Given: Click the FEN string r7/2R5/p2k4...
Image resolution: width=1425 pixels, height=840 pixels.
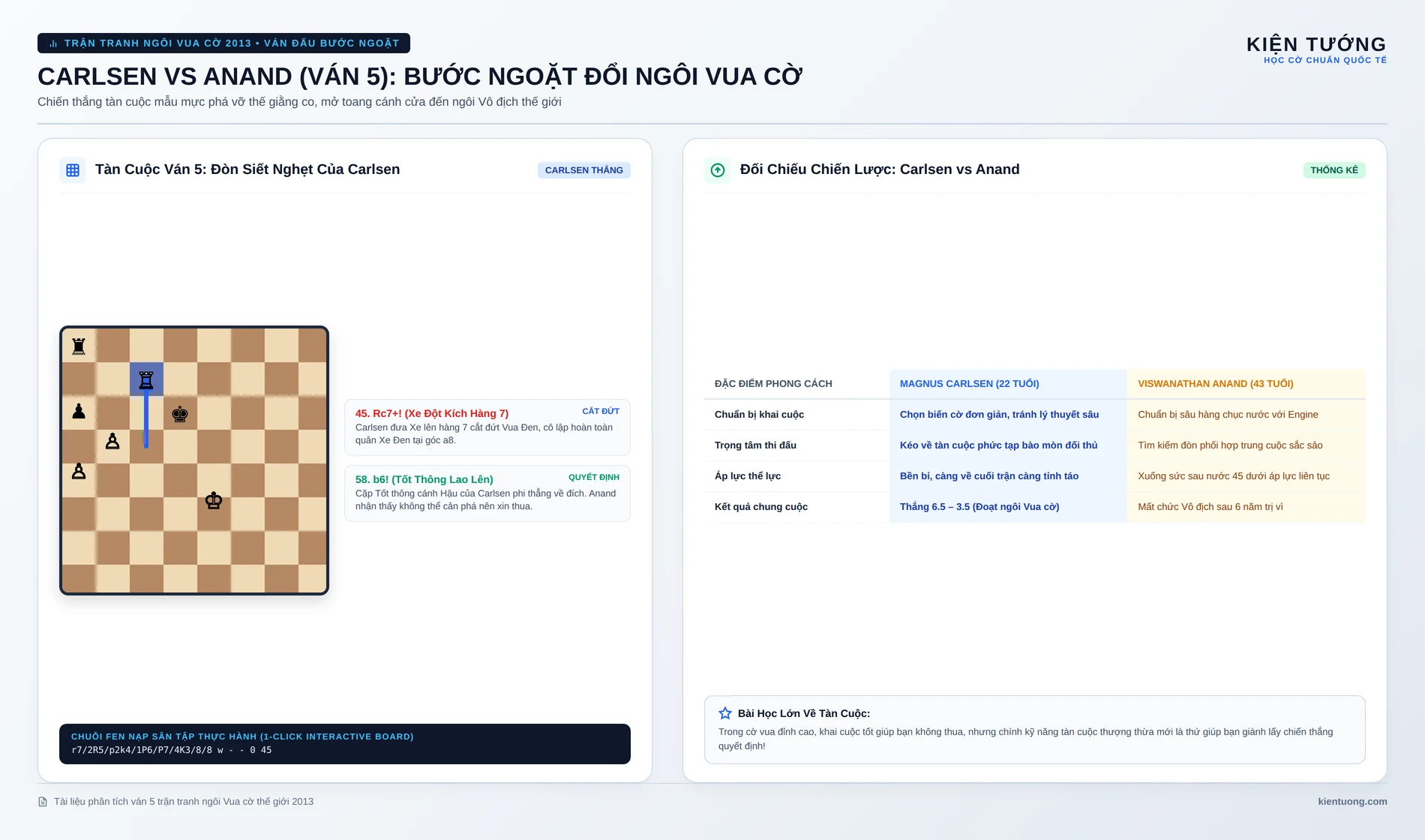Looking at the screenshot, I should click(172, 750).
